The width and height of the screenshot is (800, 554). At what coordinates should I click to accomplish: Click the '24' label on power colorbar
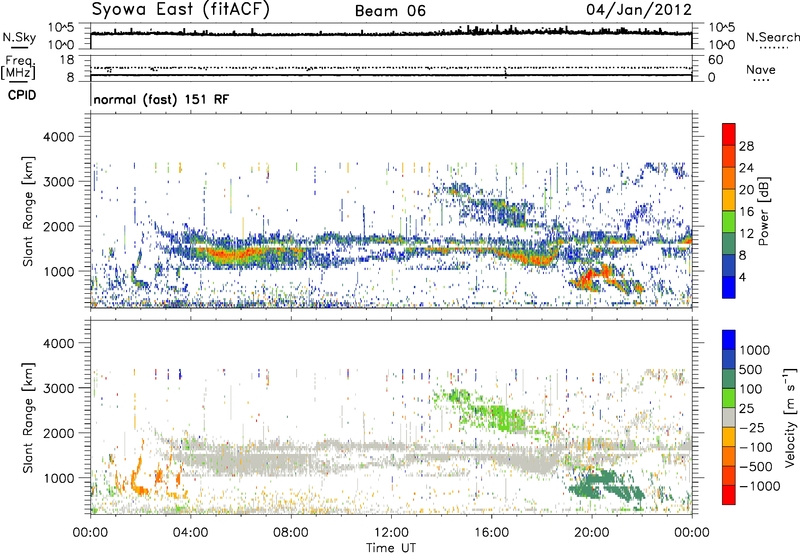pyautogui.click(x=746, y=168)
